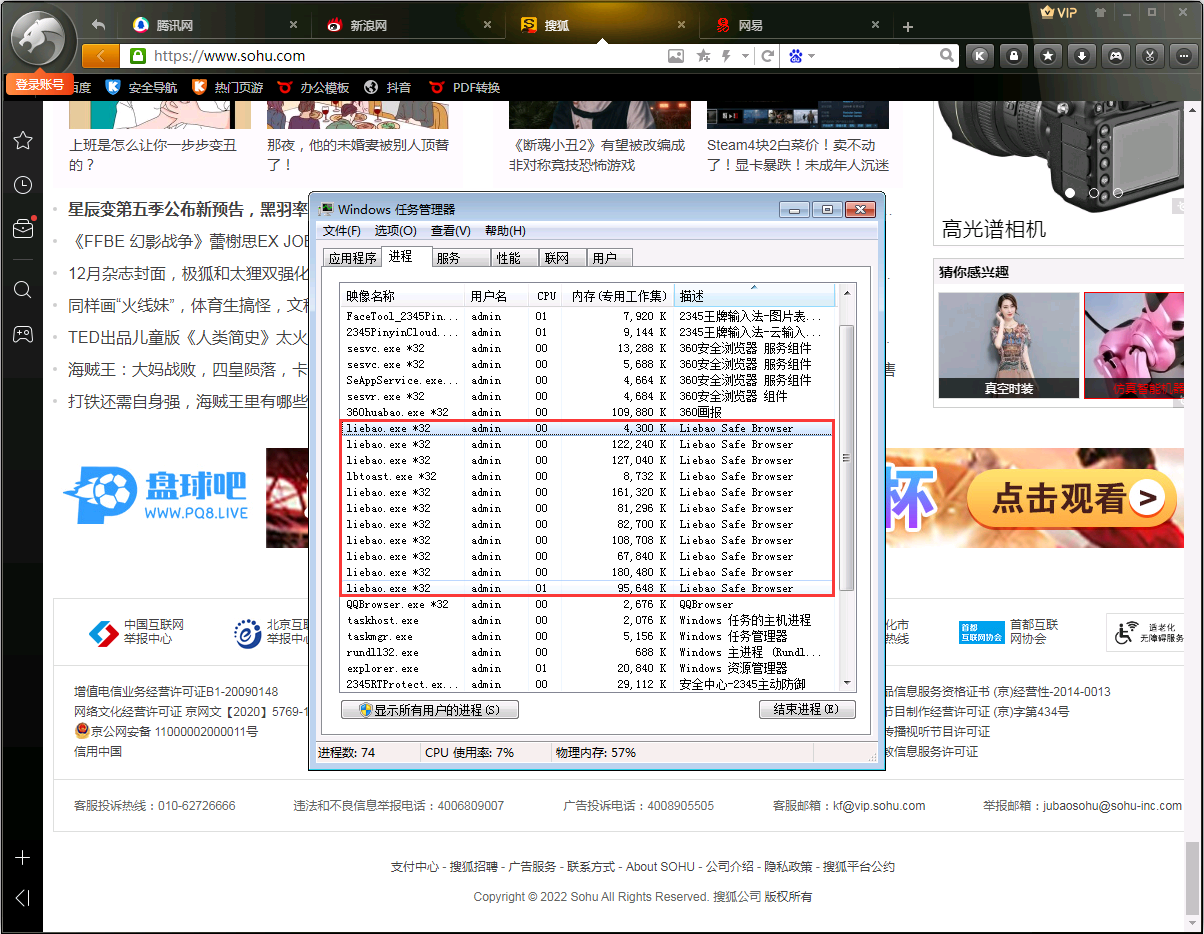Collapse sidebar with bottom arrow icon

pyautogui.click(x=22, y=898)
